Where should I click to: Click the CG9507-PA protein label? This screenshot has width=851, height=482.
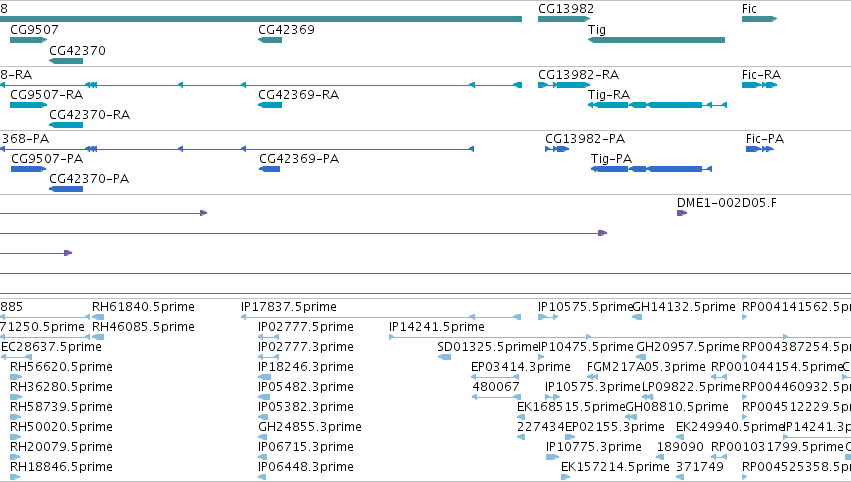tap(47, 158)
